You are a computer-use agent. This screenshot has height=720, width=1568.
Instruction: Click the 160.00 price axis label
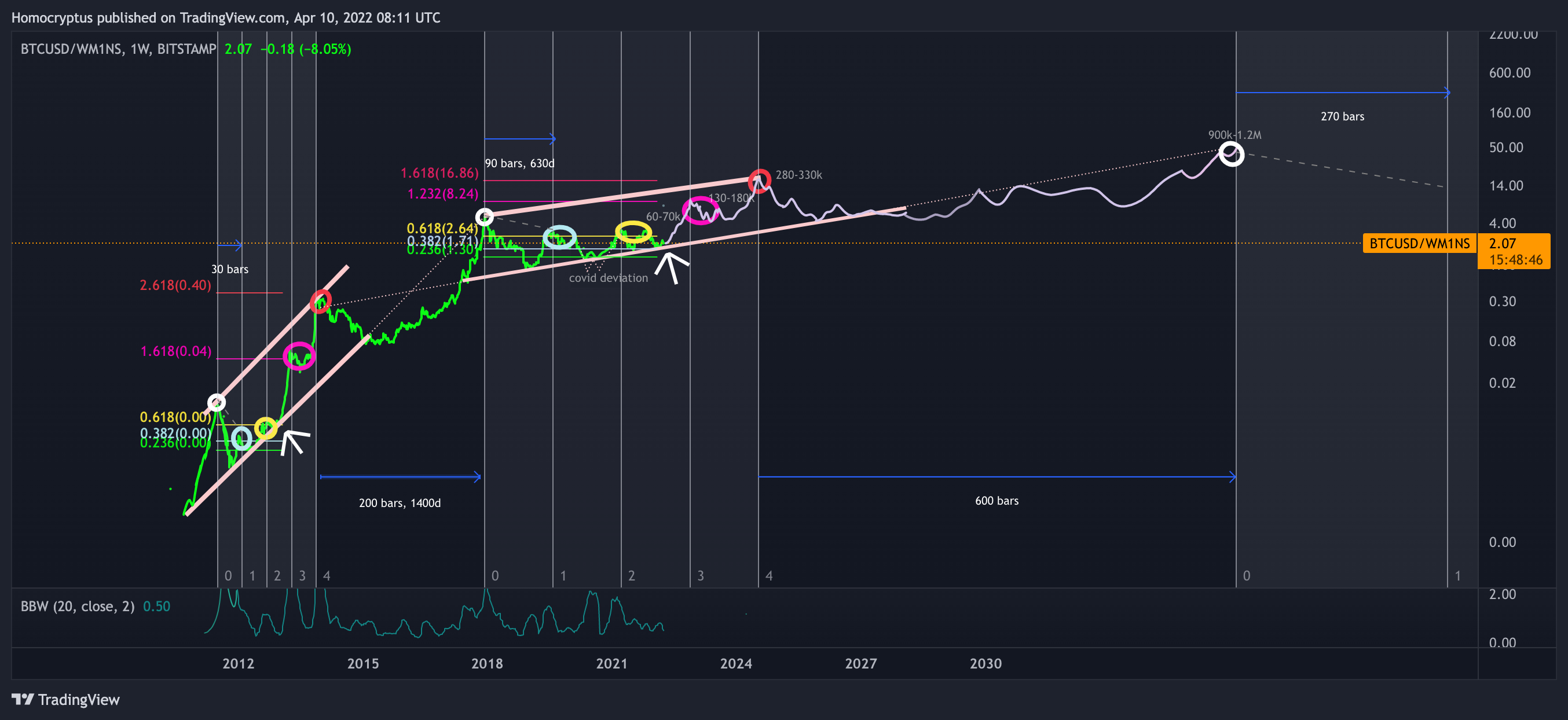coord(1510,113)
